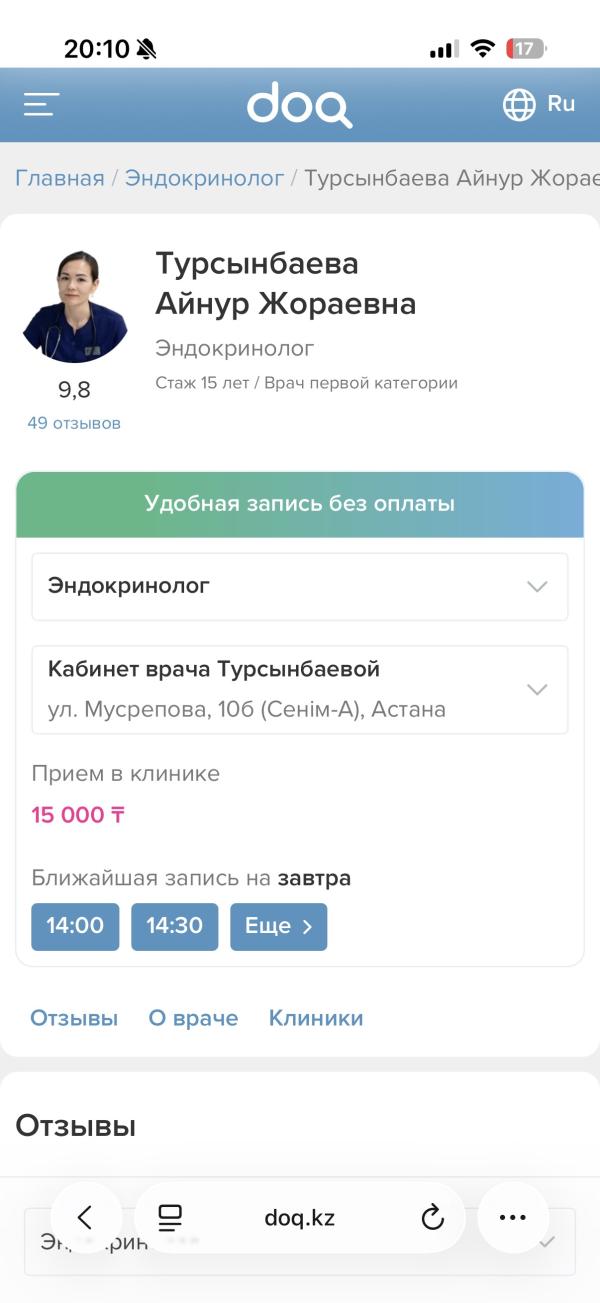
Task: Tap the doq.kz address bar
Action: (300, 1217)
